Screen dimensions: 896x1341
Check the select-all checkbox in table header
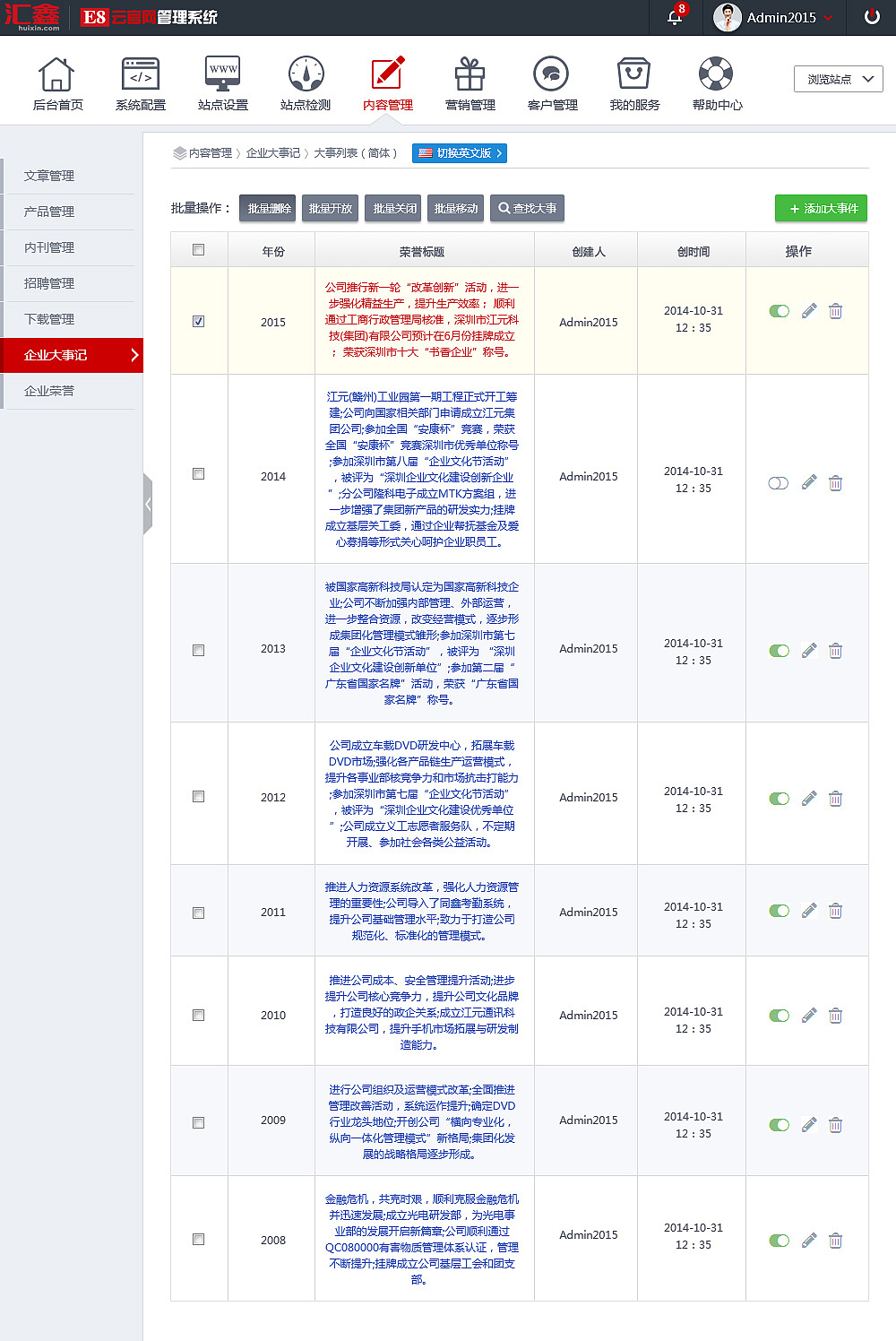coord(198,250)
